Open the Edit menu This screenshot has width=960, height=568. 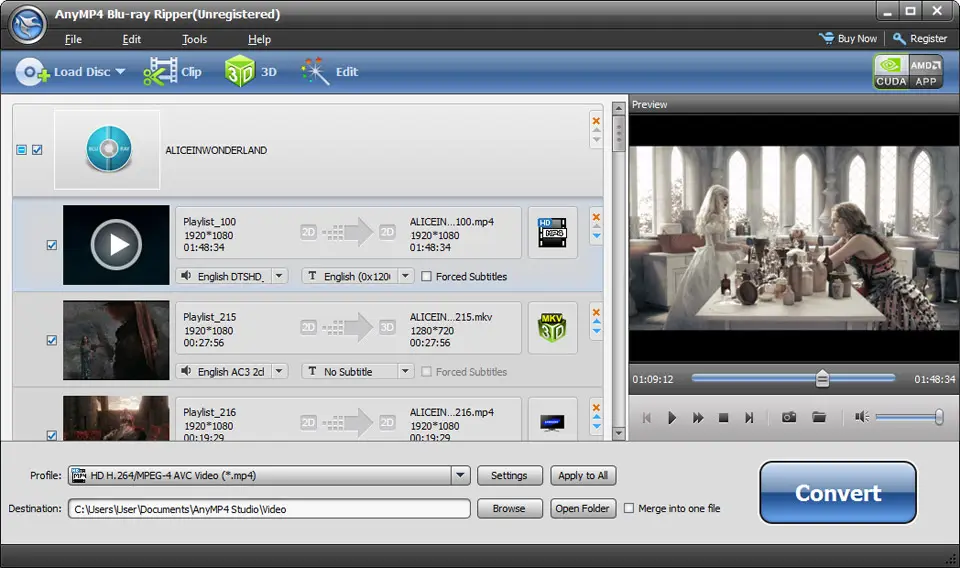pos(132,39)
